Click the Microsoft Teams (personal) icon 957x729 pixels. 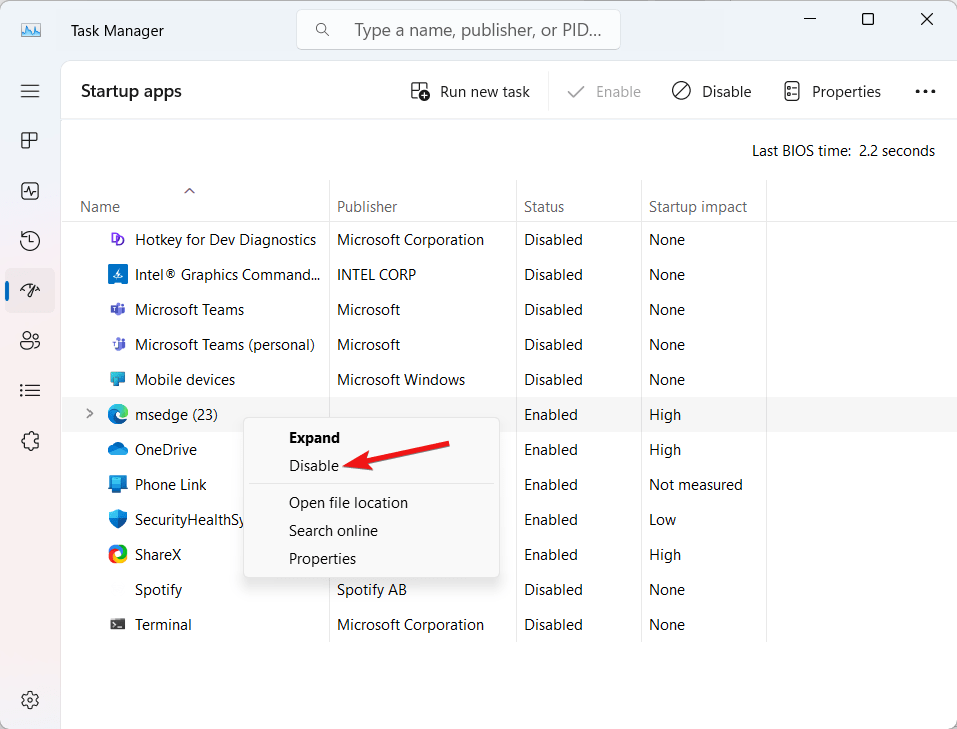[118, 344]
